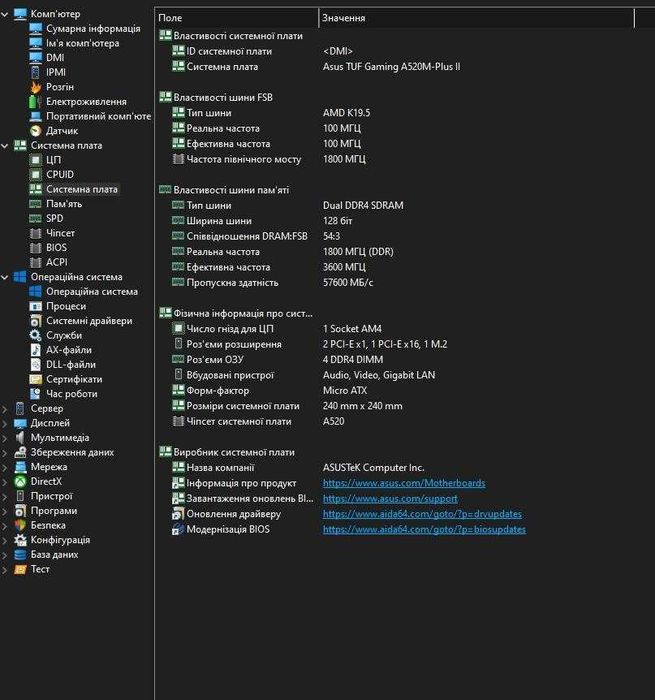Click the Частота північного мосту row
655x700 pixels.
coord(244,159)
